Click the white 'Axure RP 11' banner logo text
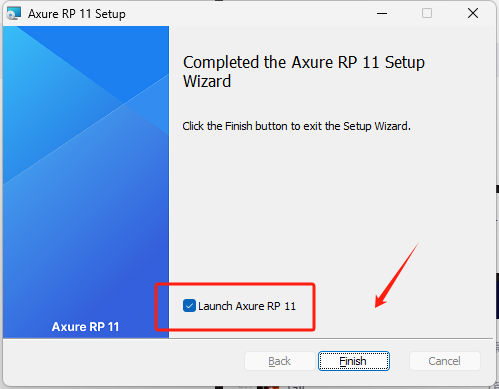Viewport: 499px width, 389px height. pyautogui.click(x=85, y=327)
